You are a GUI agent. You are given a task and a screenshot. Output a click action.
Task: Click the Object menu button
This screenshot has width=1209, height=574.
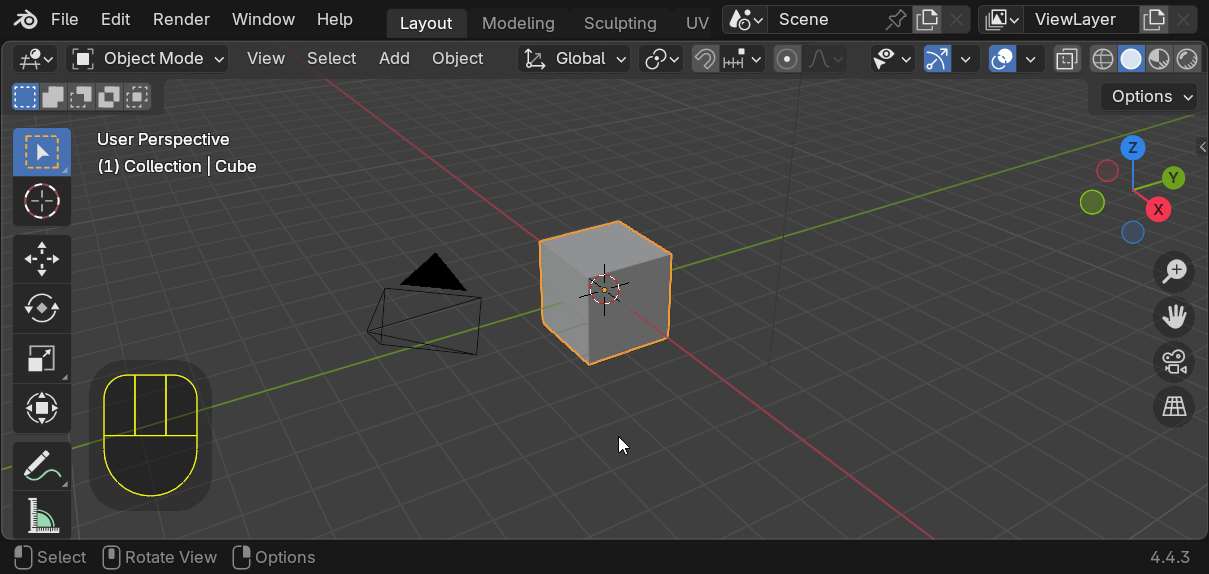pyautogui.click(x=457, y=59)
